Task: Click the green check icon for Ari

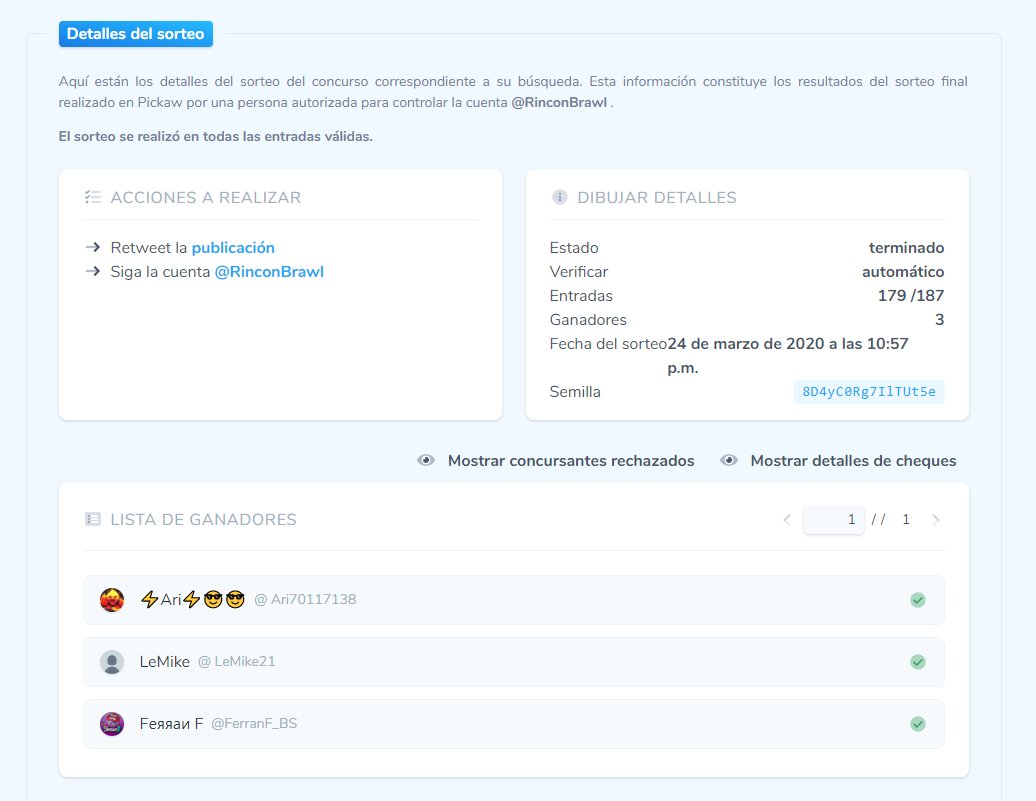Action: click(918, 600)
